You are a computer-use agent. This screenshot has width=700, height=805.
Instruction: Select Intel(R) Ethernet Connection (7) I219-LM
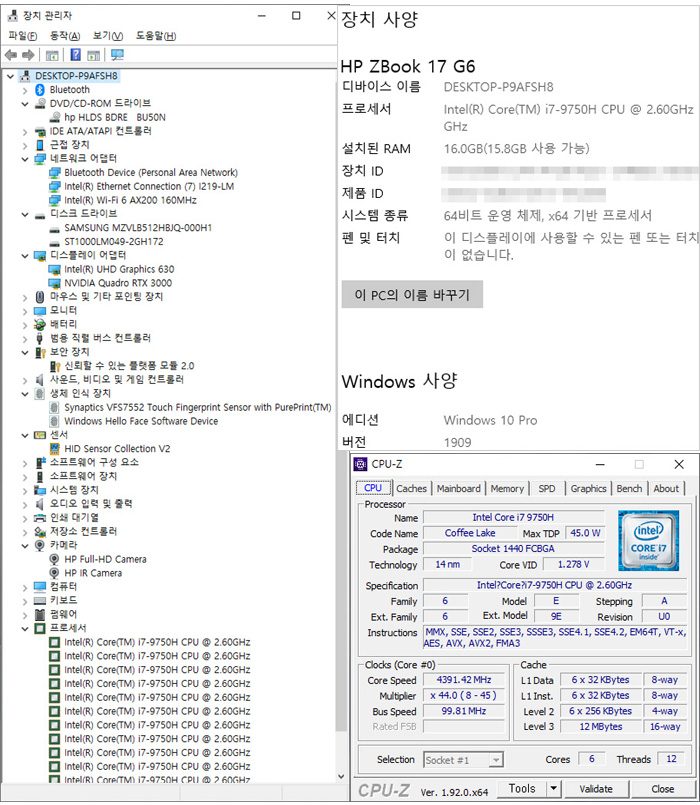click(149, 186)
